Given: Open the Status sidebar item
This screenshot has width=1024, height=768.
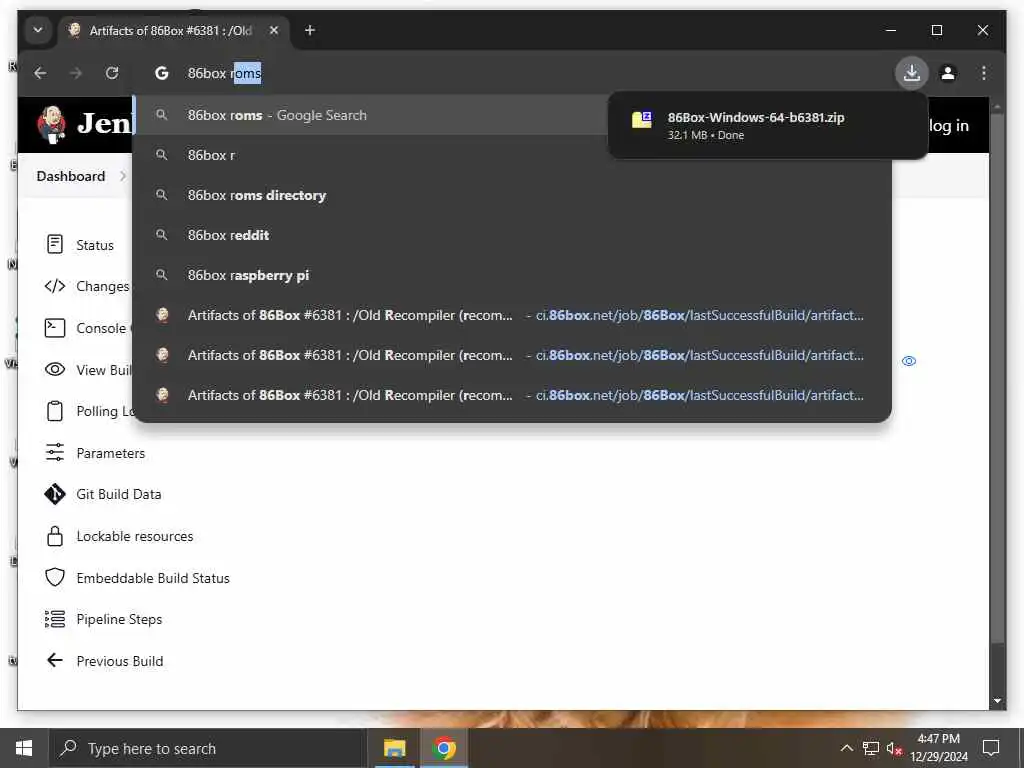Looking at the screenshot, I should [x=95, y=245].
